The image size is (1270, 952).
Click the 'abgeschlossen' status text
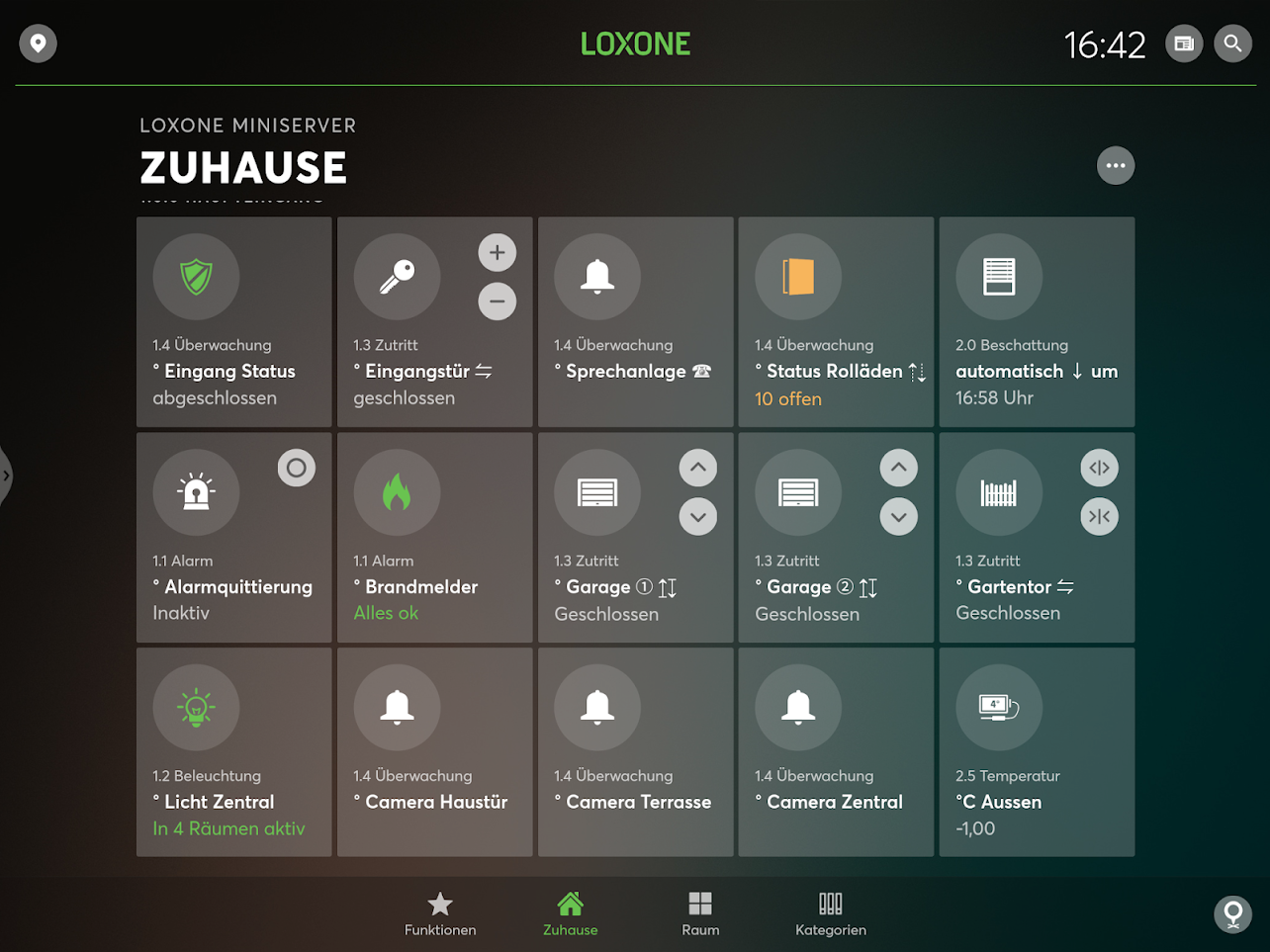(215, 398)
